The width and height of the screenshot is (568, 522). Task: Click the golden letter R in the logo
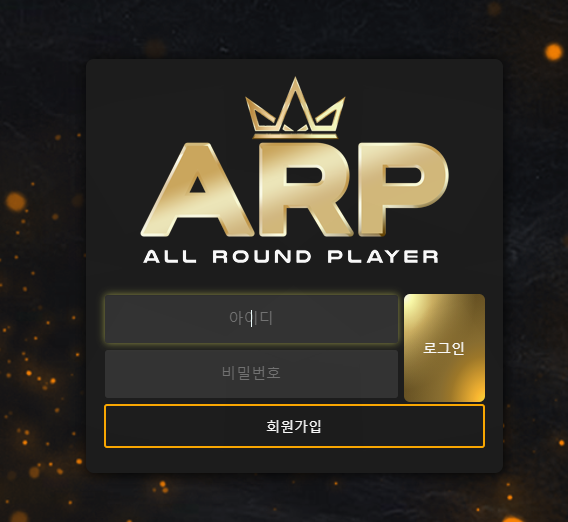306,189
